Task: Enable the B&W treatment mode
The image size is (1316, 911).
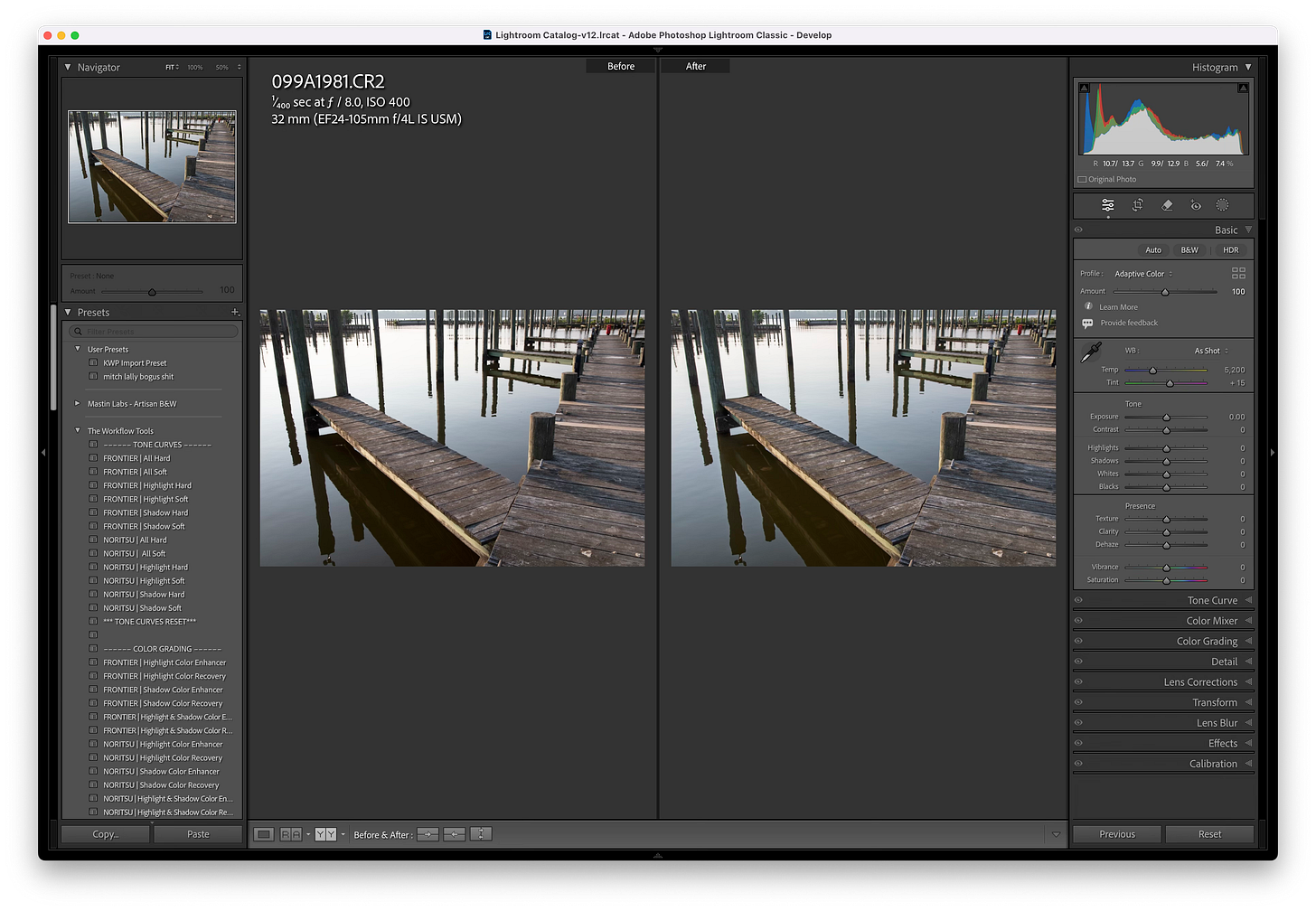Action: [1190, 249]
